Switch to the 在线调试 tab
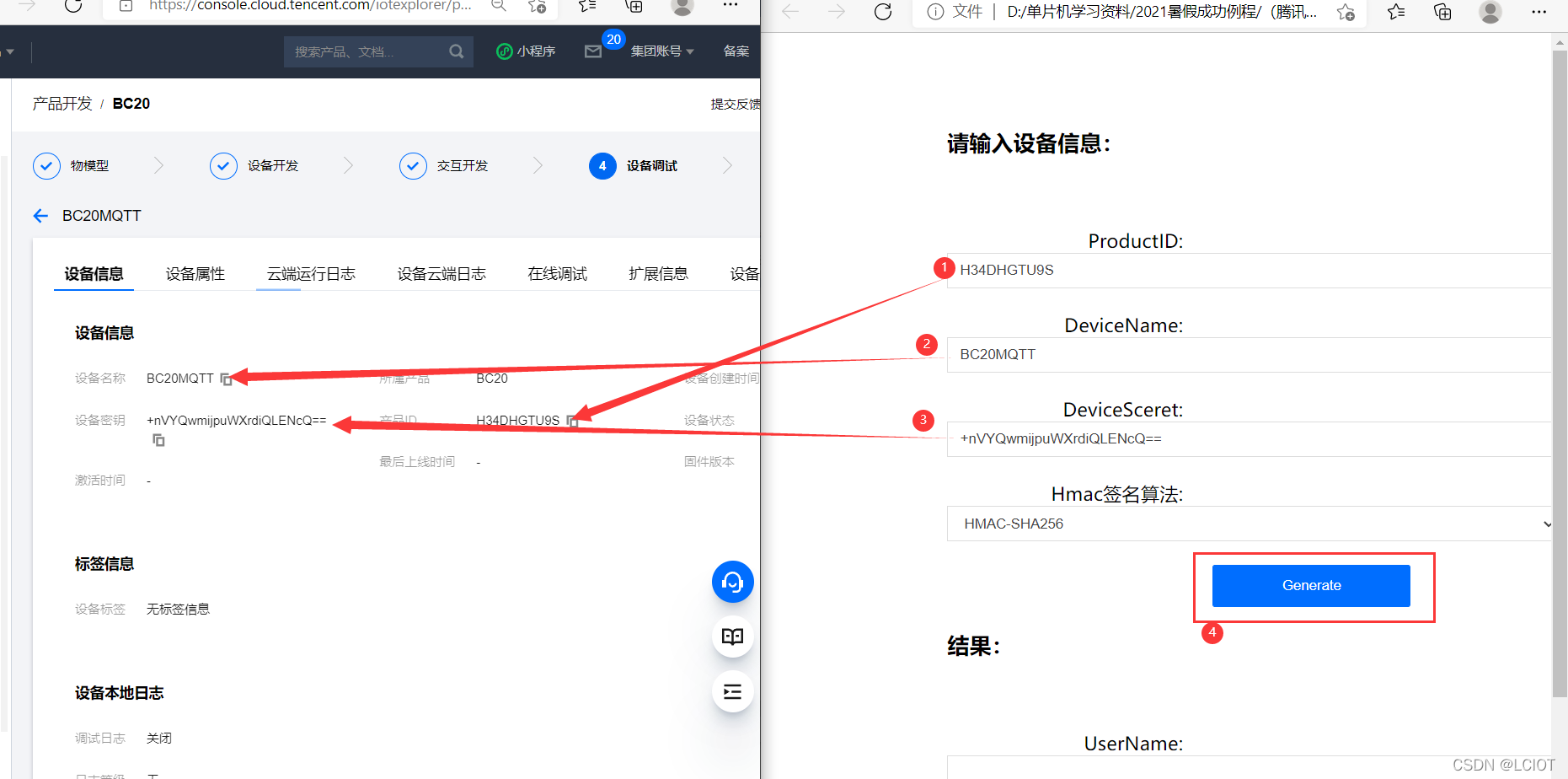The height and width of the screenshot is (779, 1568). click(x=557, y=273)
